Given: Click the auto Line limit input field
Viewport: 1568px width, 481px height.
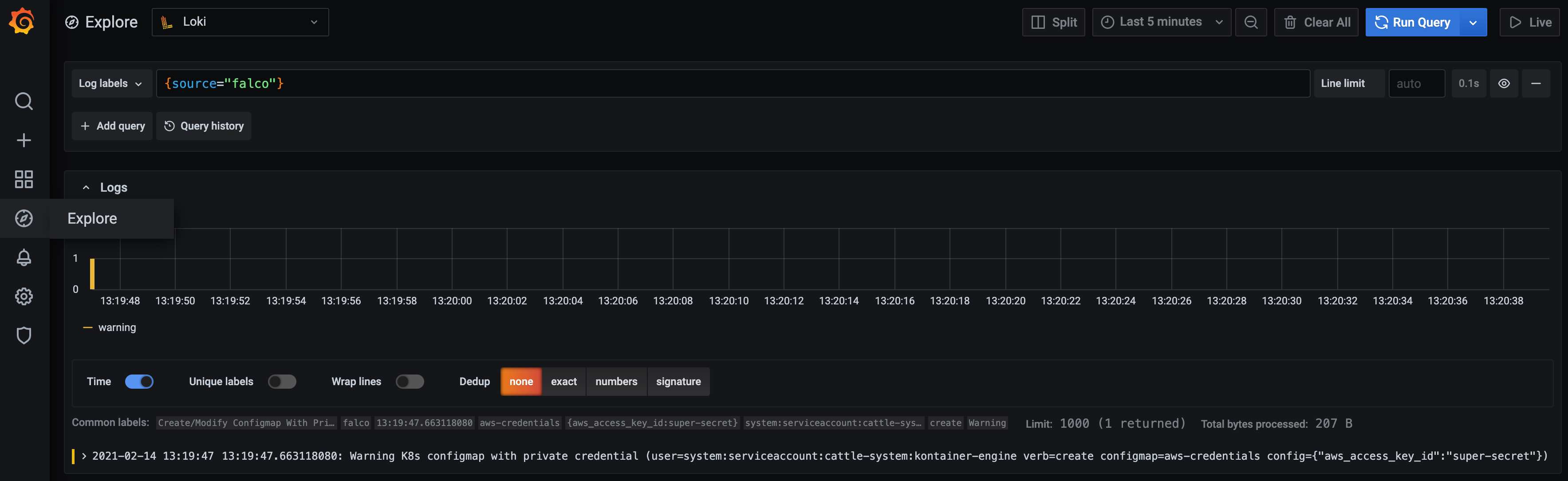Looking at the screenshot, I should (x=1416, y=83).
